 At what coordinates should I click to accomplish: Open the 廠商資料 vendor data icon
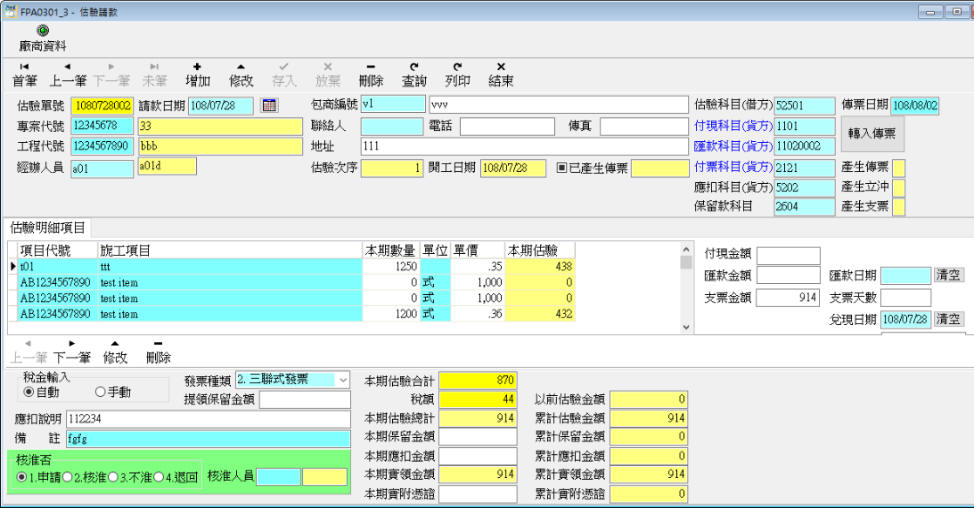[x=42, y=38]
